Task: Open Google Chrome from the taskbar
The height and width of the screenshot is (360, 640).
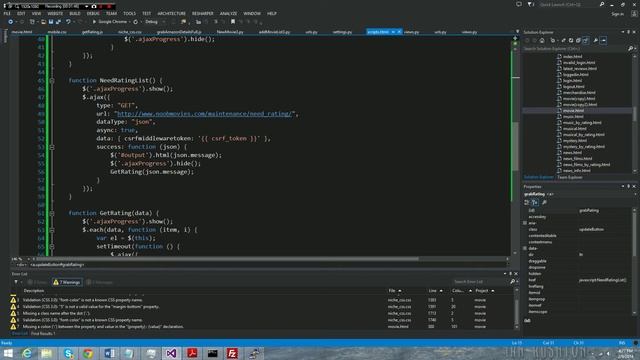Action: (88, 353)
